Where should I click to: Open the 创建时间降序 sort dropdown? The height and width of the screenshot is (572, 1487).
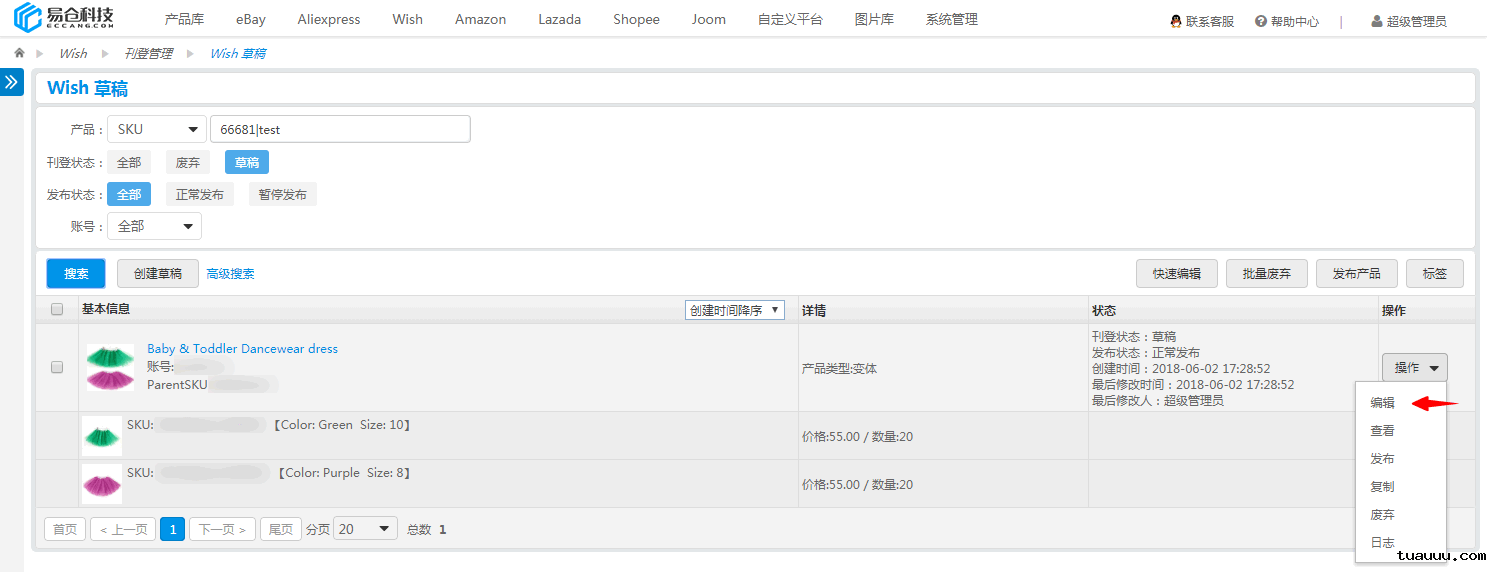pyautogui.click(x=734, y=310)
